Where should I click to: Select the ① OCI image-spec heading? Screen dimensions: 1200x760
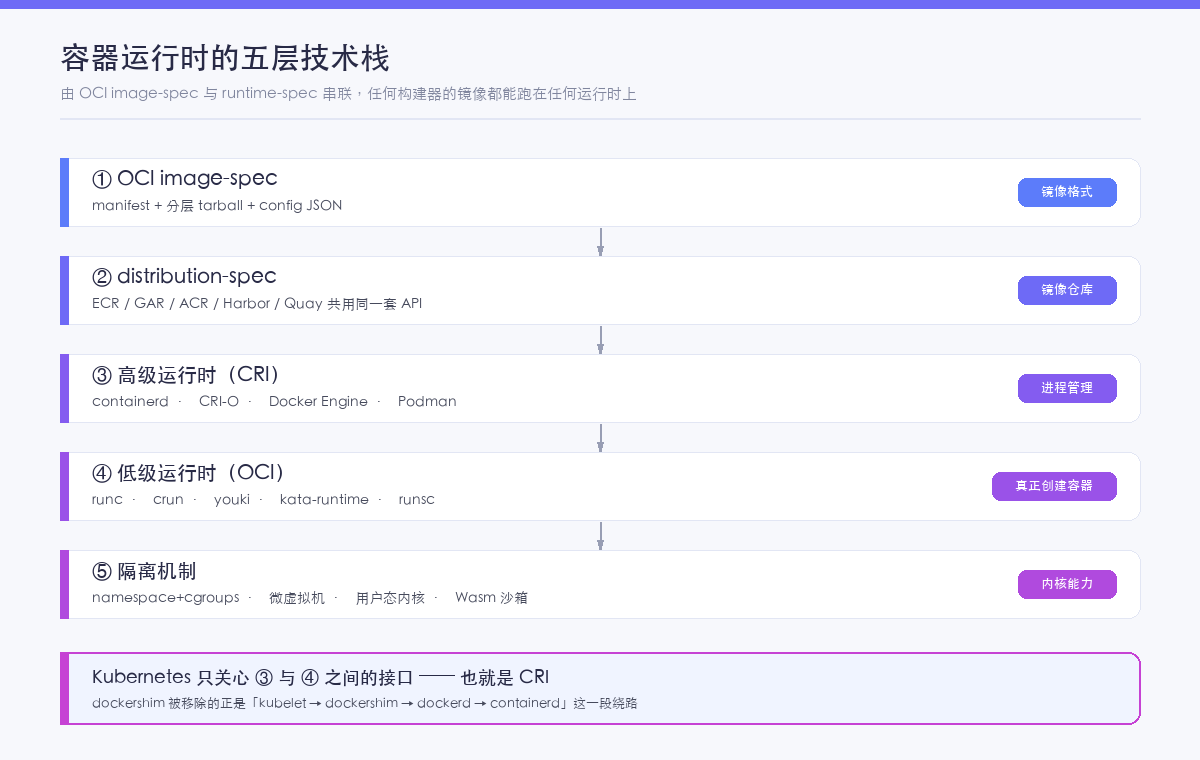click(185, 178)
